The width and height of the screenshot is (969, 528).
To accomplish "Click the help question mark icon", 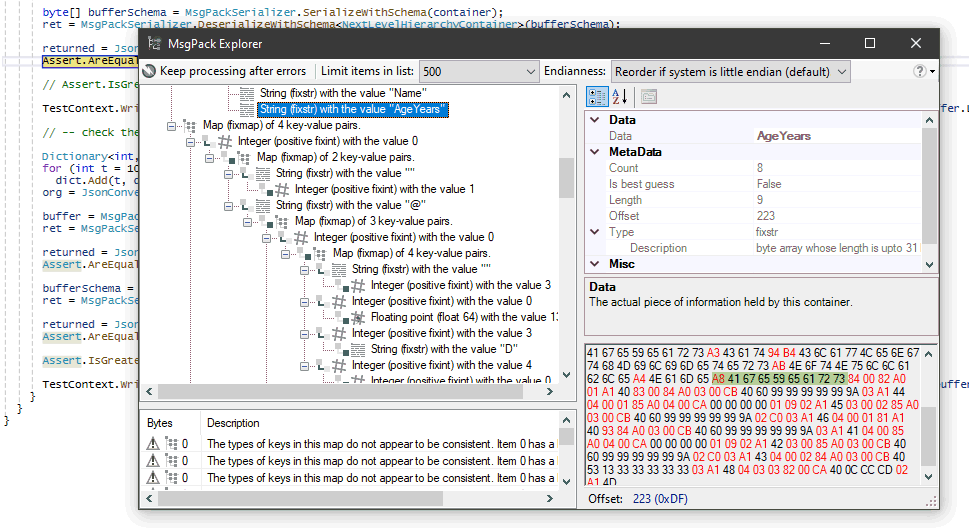I will 920,71.
